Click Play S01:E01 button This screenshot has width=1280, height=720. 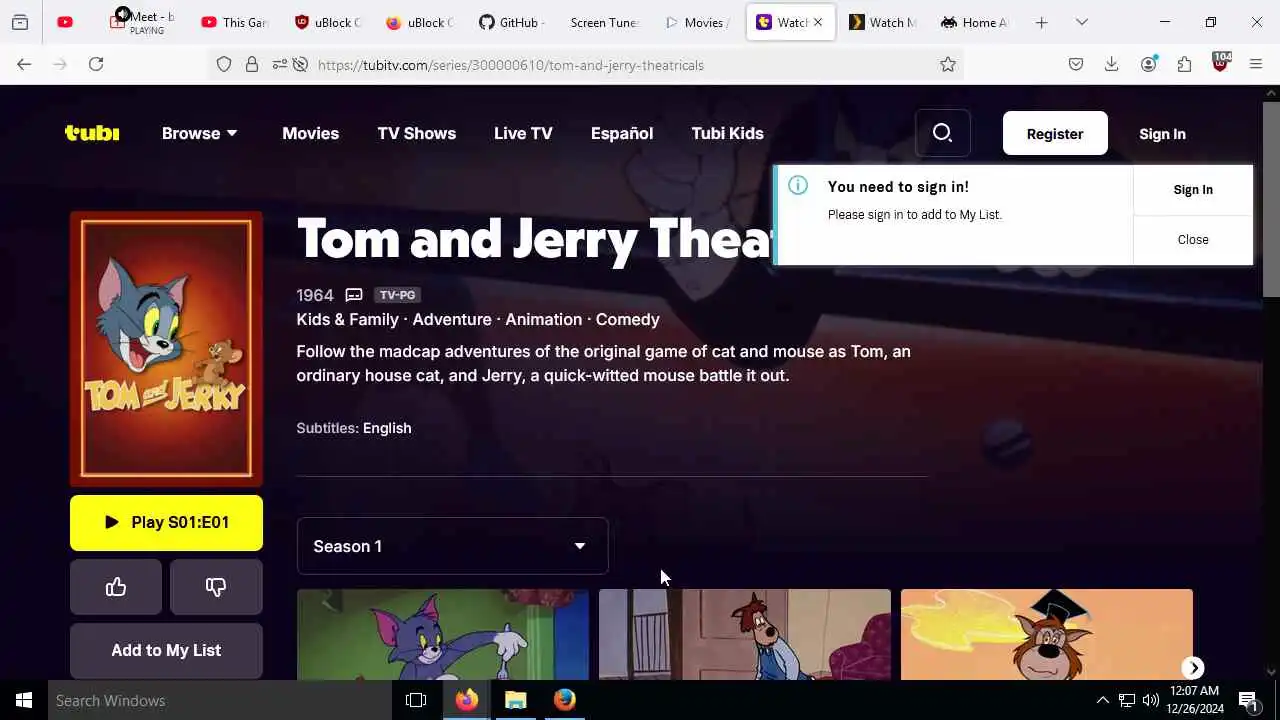tap(166, 522)
